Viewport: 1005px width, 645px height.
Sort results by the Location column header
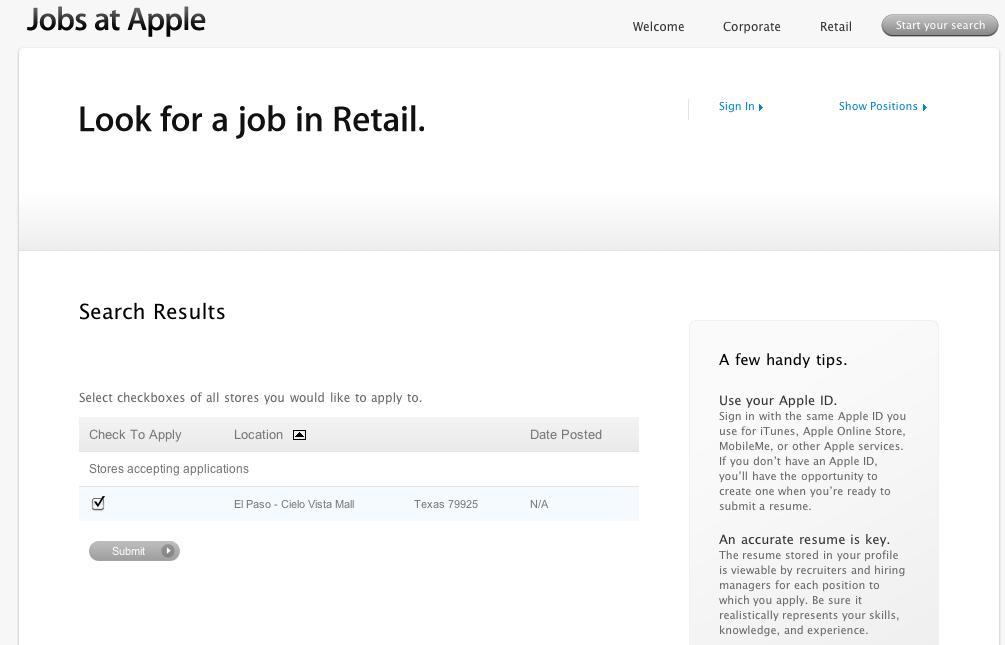click(x=258, y=435)
